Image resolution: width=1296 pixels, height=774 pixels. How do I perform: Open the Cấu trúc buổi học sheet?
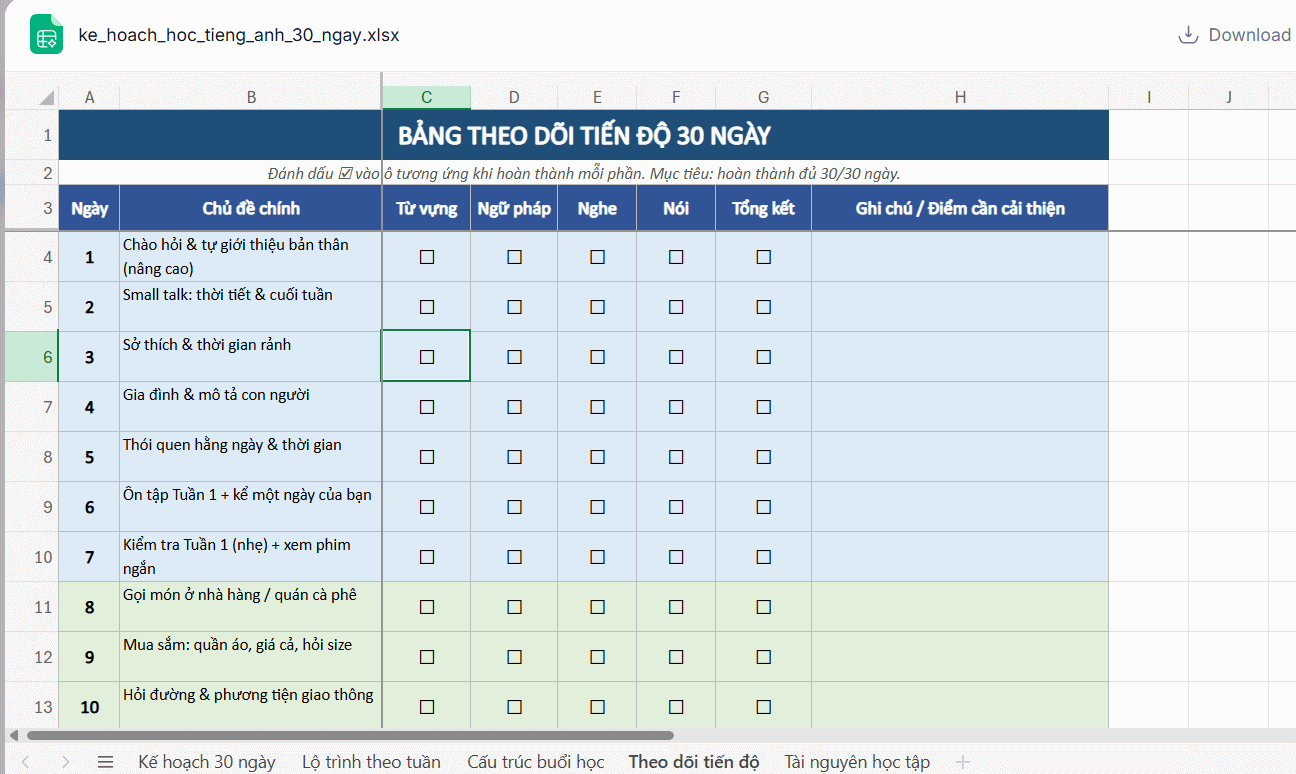pos(535,762)
